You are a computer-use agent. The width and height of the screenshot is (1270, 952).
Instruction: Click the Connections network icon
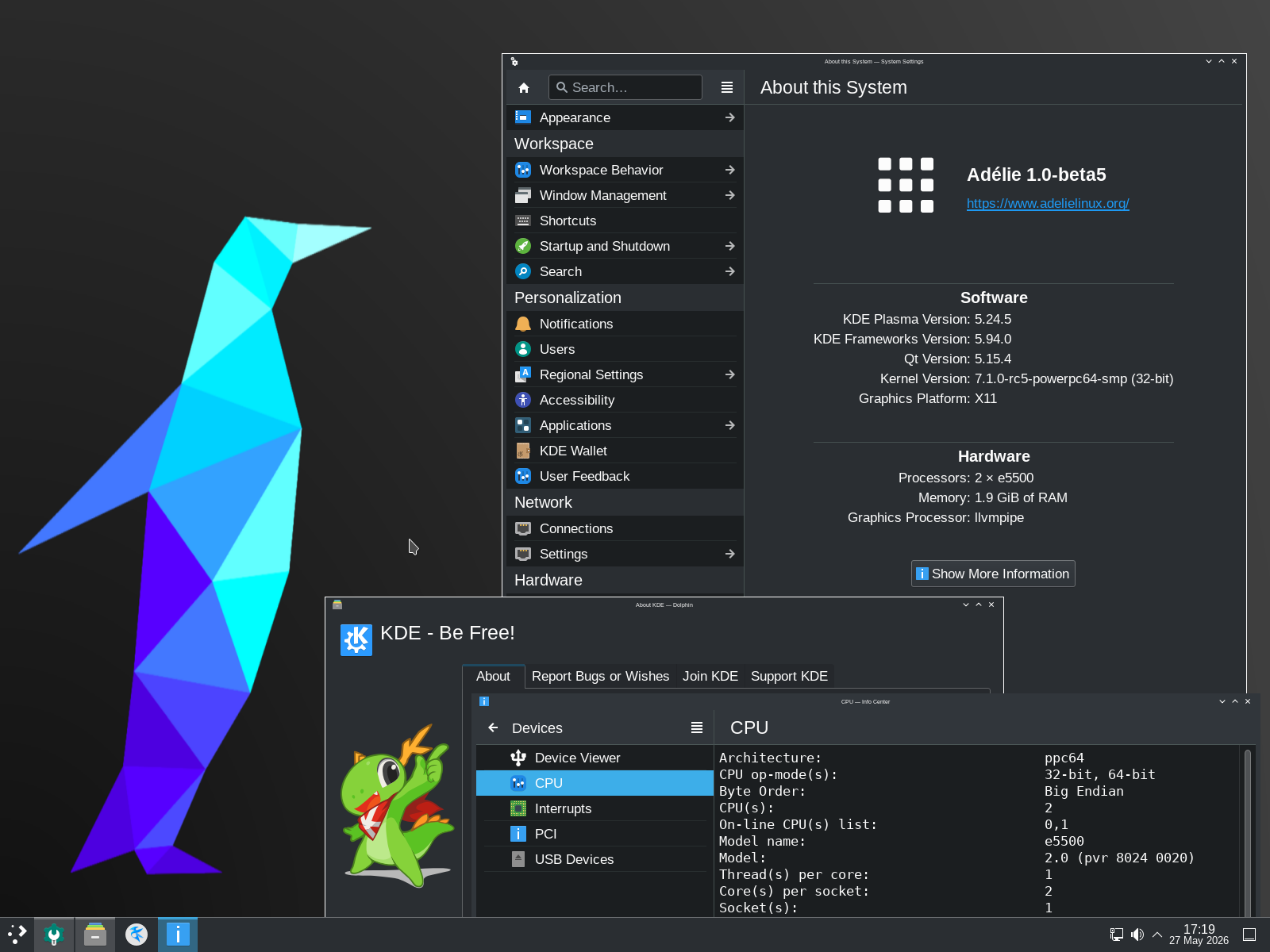tap(523, 528)
